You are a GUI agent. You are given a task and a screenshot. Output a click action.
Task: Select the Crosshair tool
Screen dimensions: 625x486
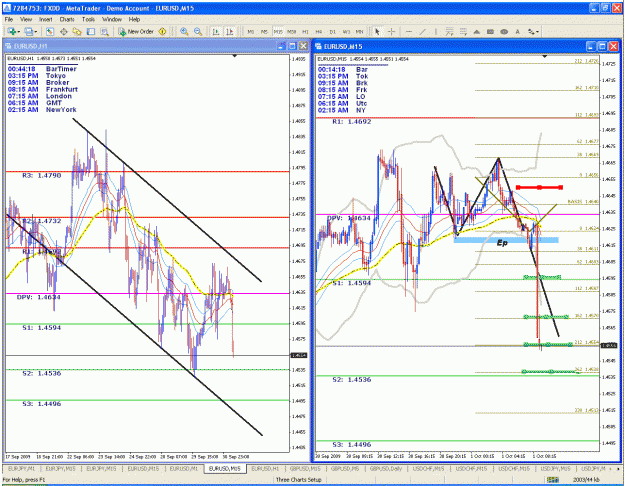pyautogui.click(x=391, y=31)
